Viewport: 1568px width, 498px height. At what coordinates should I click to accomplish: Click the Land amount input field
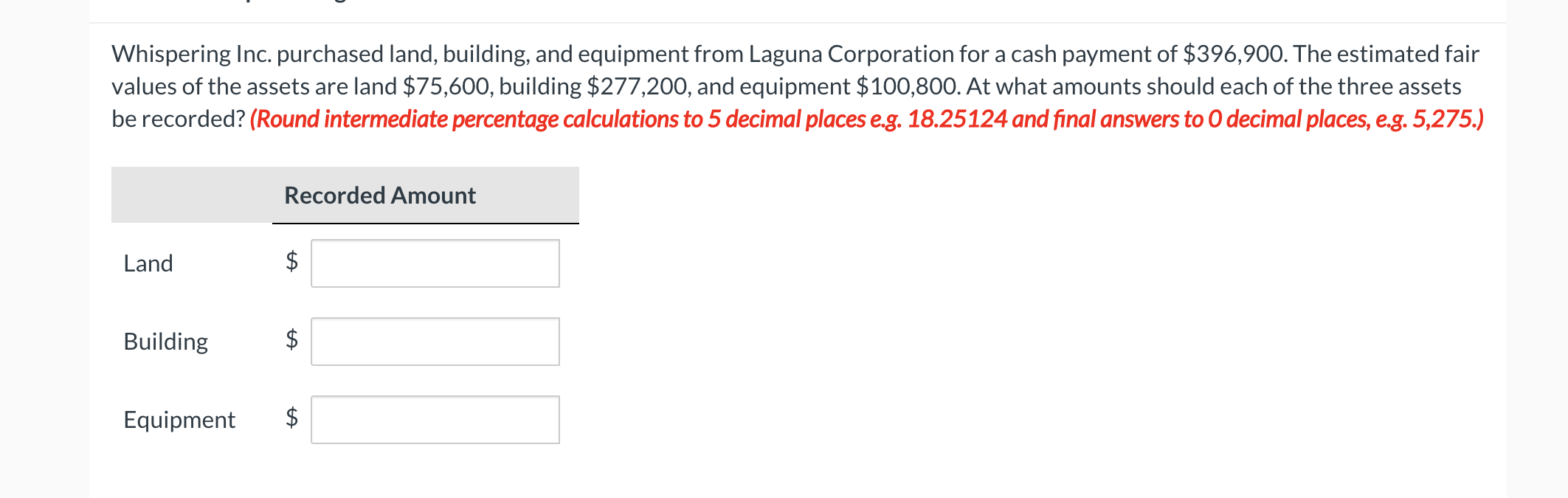pos(435,263)
